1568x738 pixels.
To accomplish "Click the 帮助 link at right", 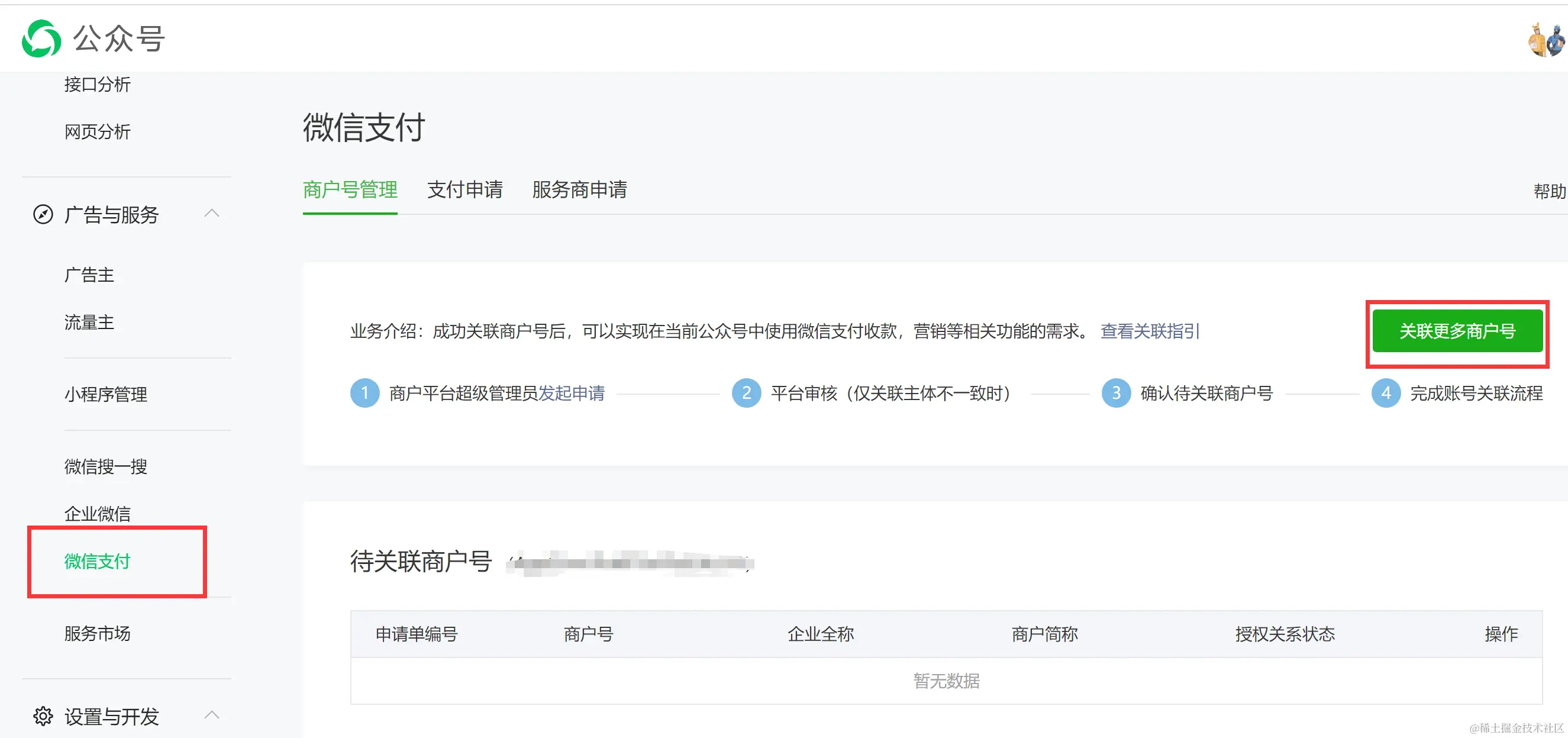I will (1548, 191).
